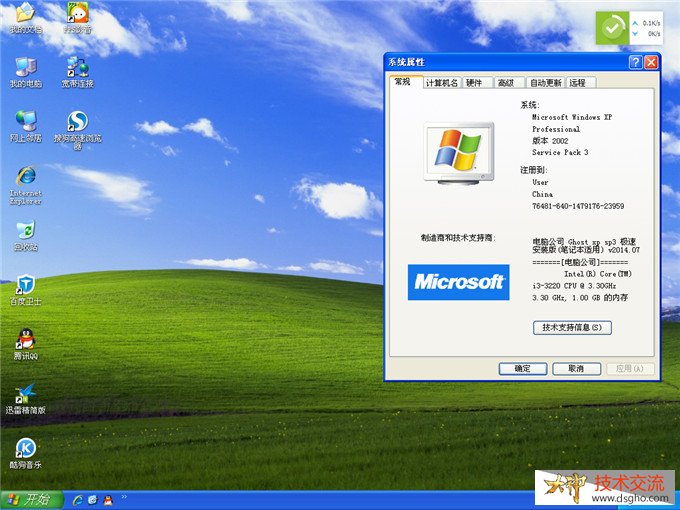Image resolution: width=680 pixels, height=510 pixels.
Task: Click the 技术支持信息(S) button
Action: pyautogui.click(x=572, y=327)
